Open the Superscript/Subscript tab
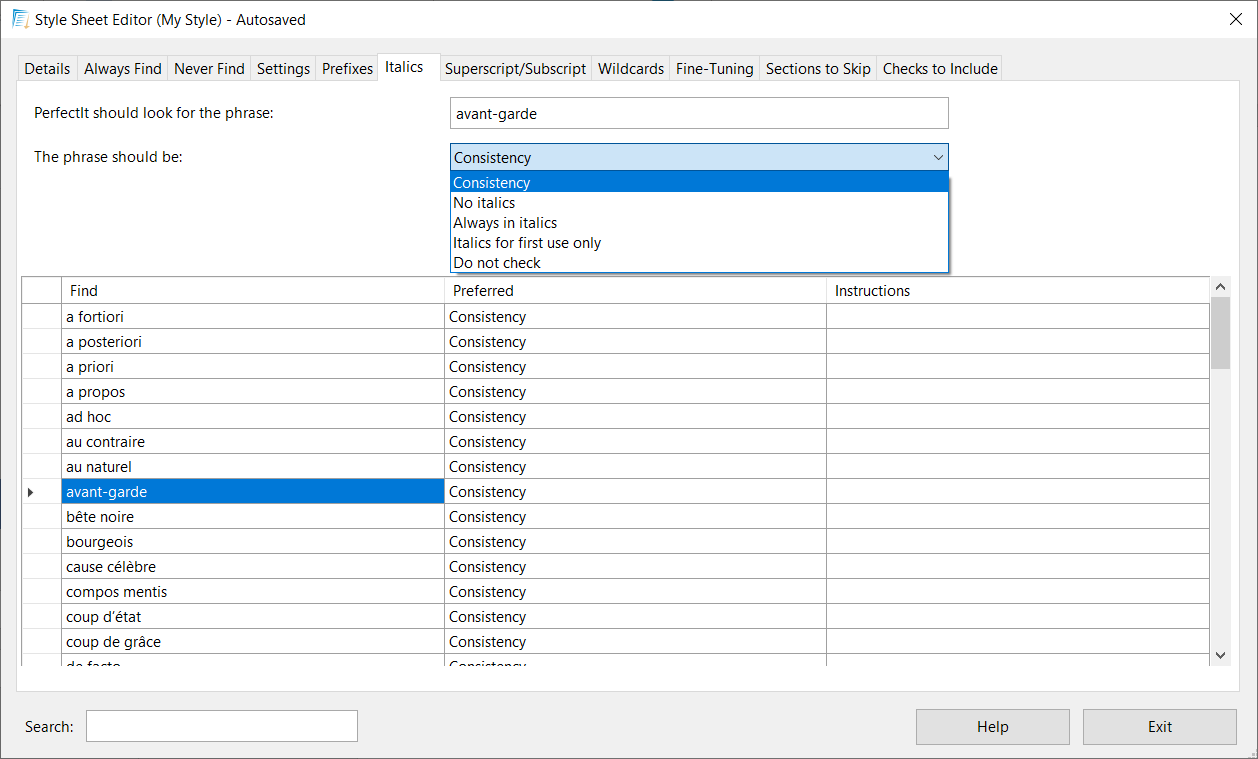 click(515, 69)
